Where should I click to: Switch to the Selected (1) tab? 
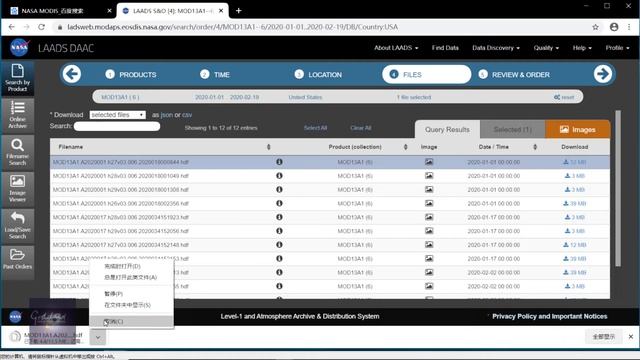tap(513, 129)
